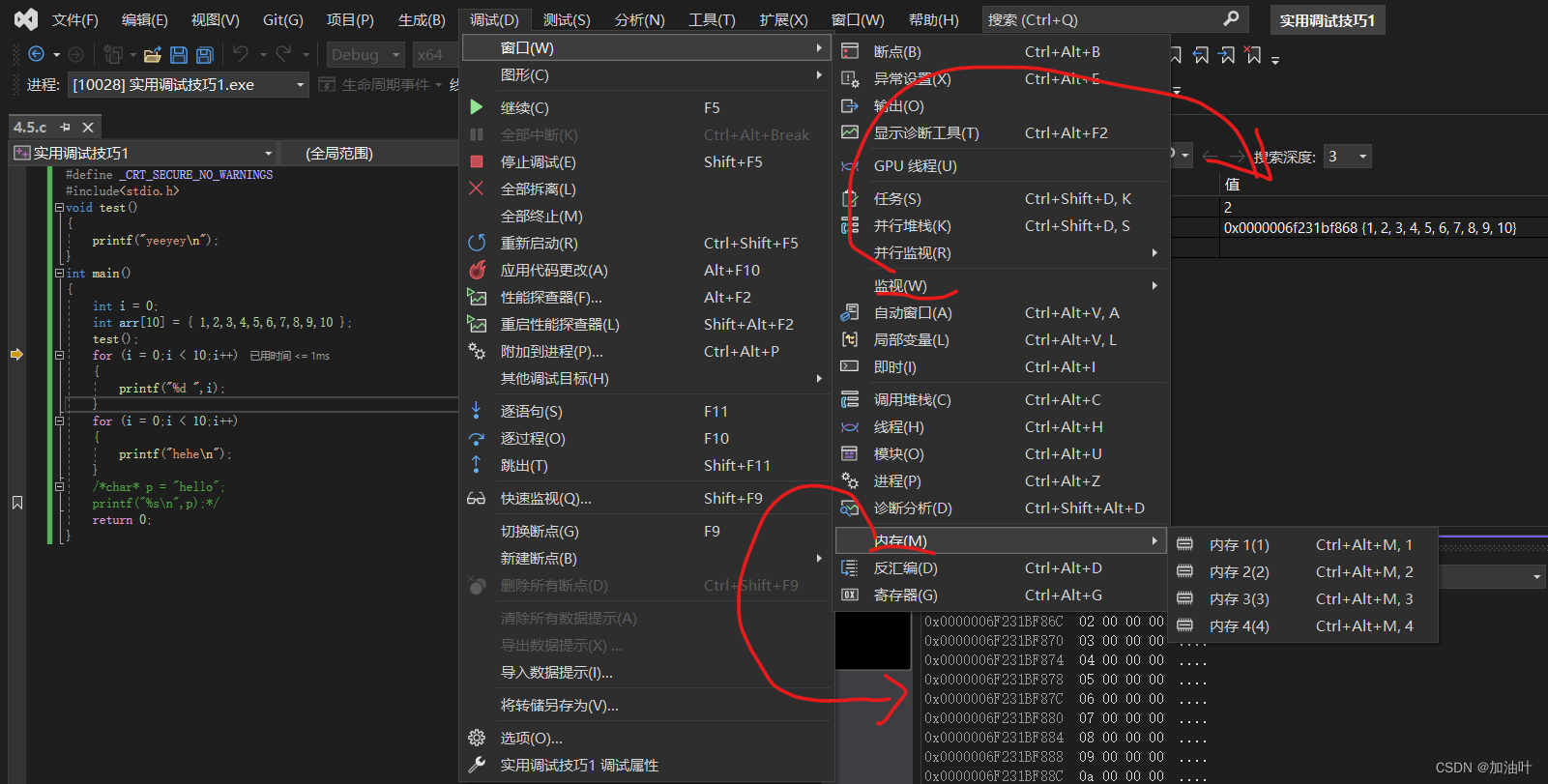Open the Debug configuration dropdown
Image resolution: width=1548 pixels, height=784 pixels.
click(365, 55)
